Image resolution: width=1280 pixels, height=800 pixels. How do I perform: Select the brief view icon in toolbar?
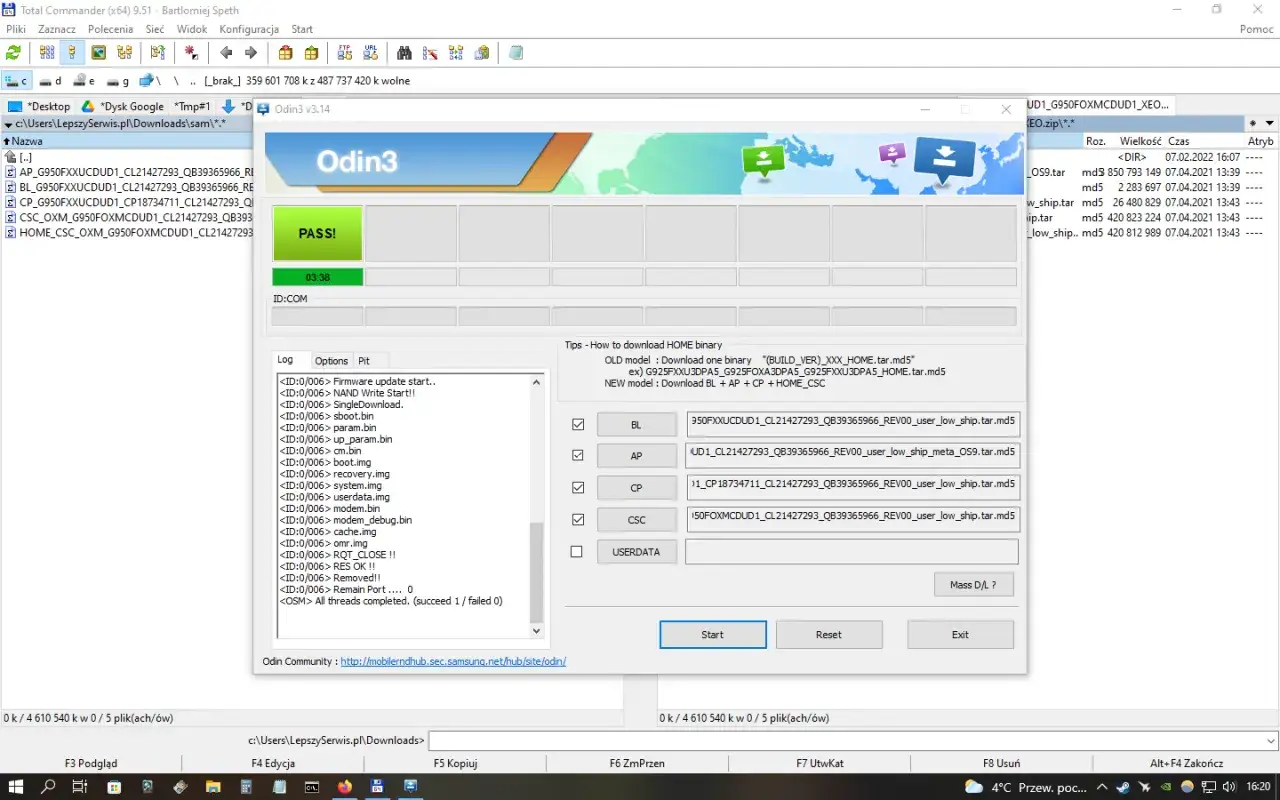(47, 53)
